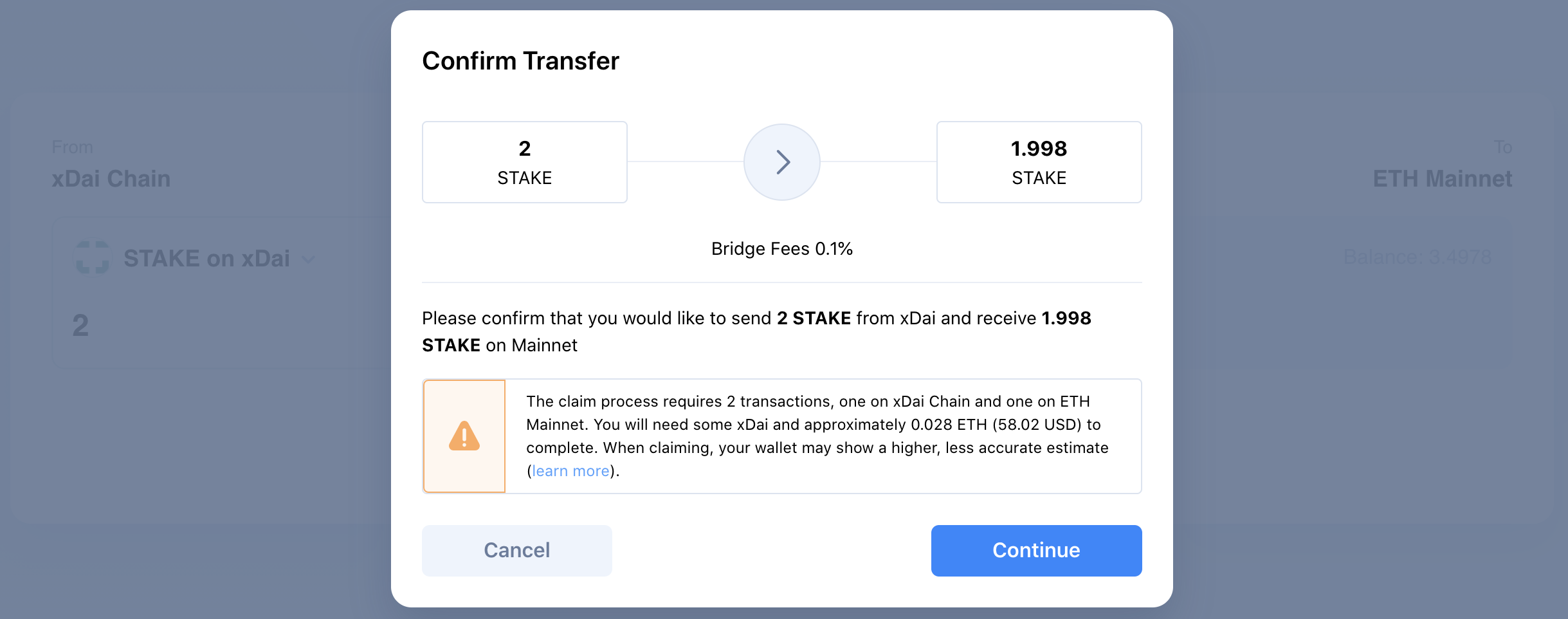Click the ETH Mainnet destination label
Screen dimensions: 1568x619
pos(1443,178)
